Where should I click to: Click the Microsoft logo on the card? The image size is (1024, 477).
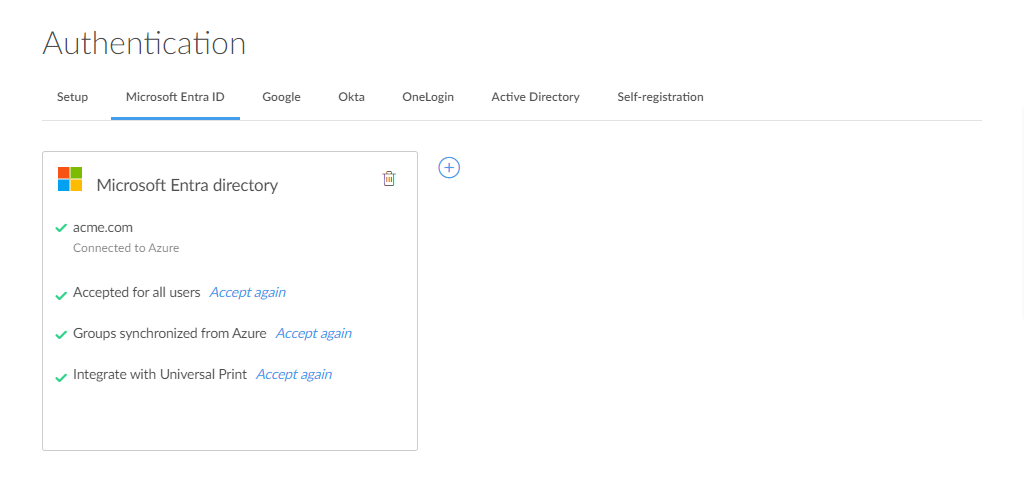point(70,179)
